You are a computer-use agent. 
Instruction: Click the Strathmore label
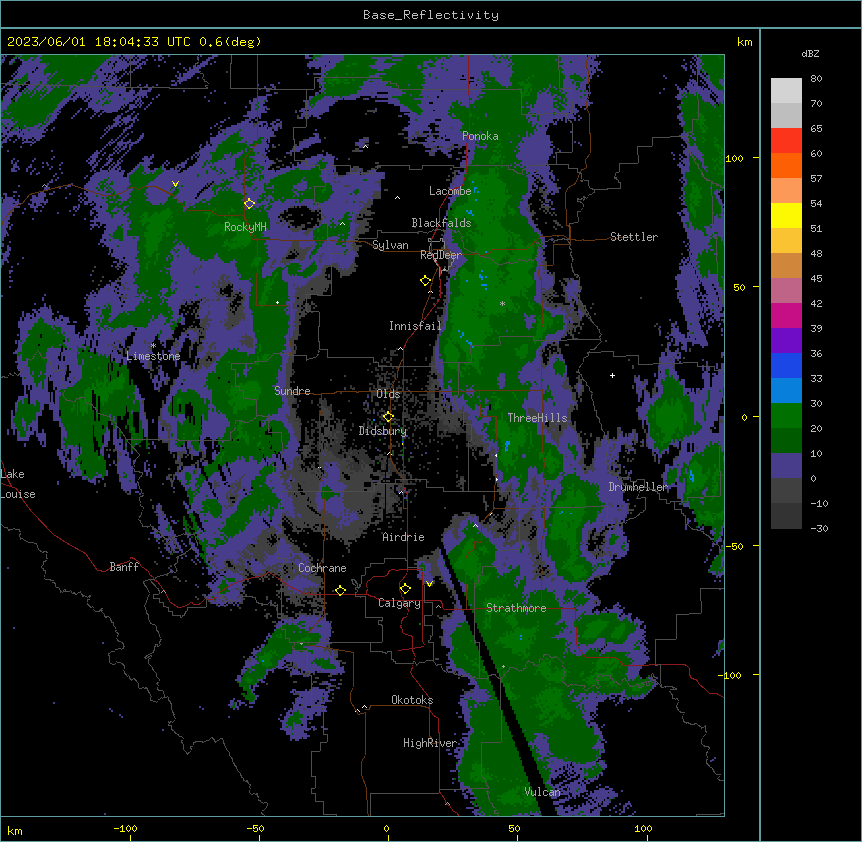pyautogui.click(x=516, y=608)
